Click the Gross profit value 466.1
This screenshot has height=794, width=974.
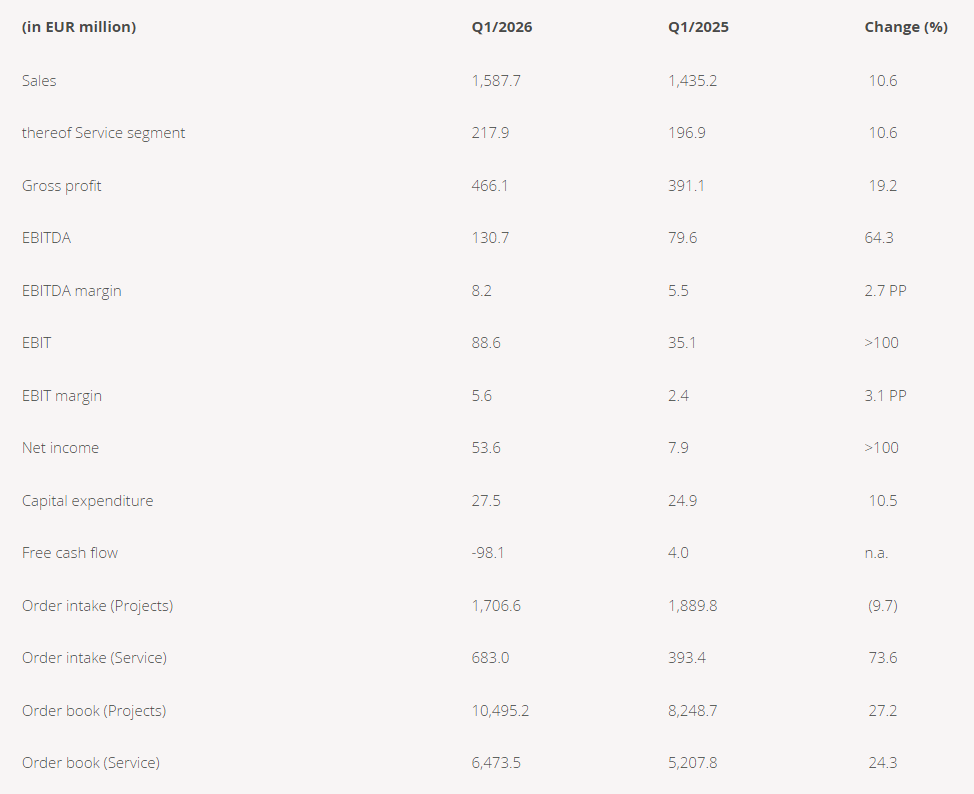point(490,186)
